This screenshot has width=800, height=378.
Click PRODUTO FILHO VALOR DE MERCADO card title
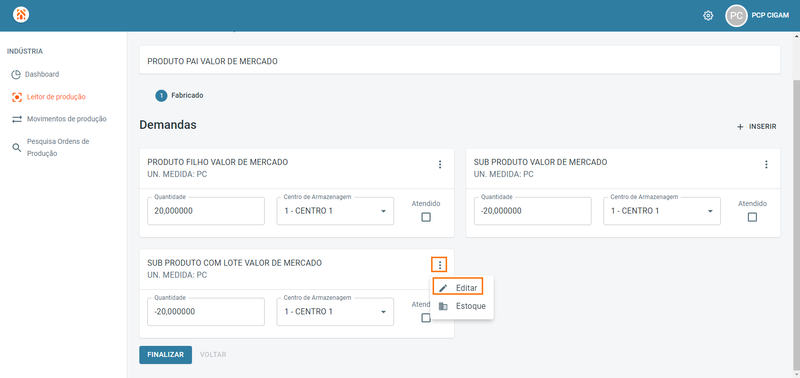[x=218, y=162]
